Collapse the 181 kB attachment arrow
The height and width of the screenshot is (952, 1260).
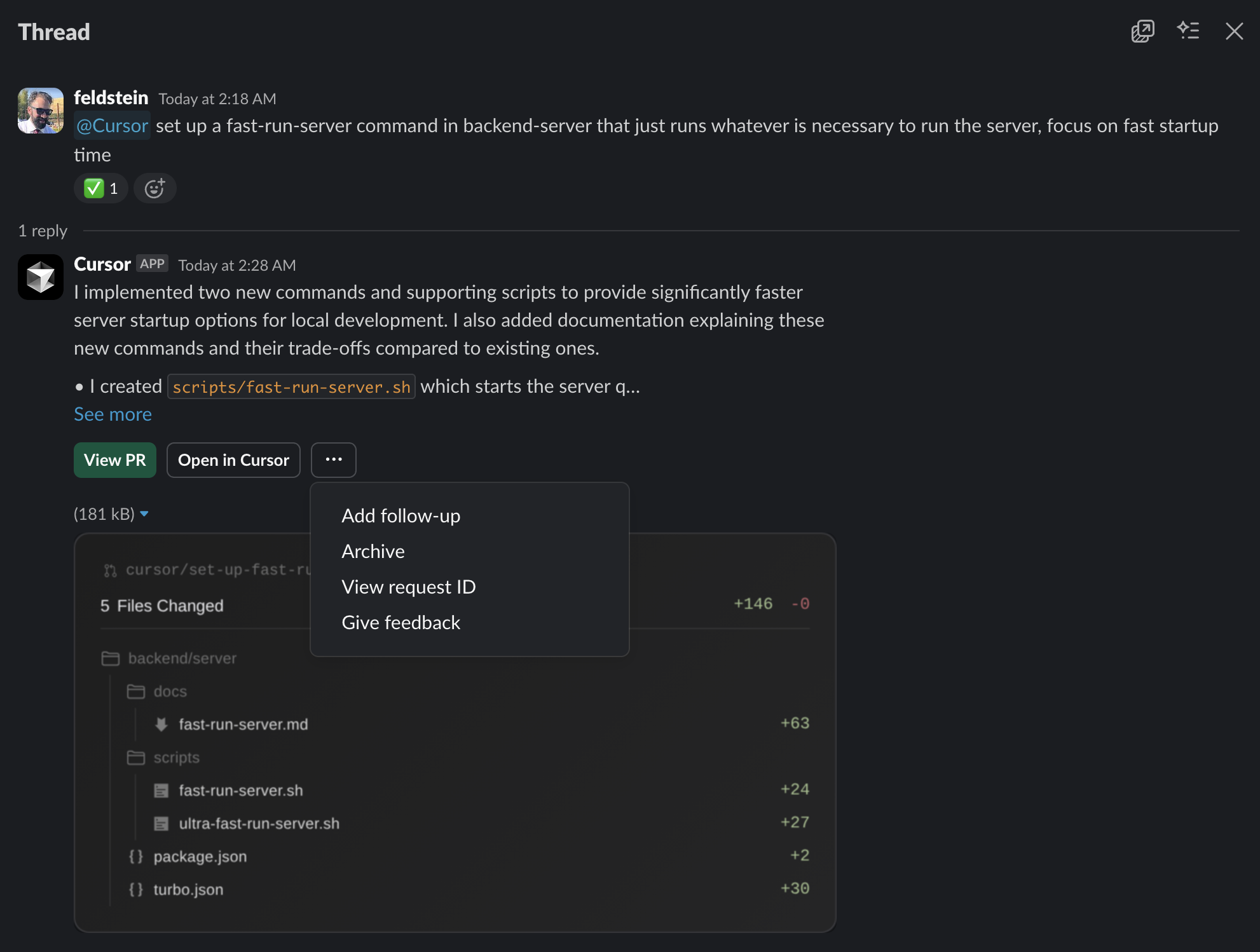click(144, 514)
